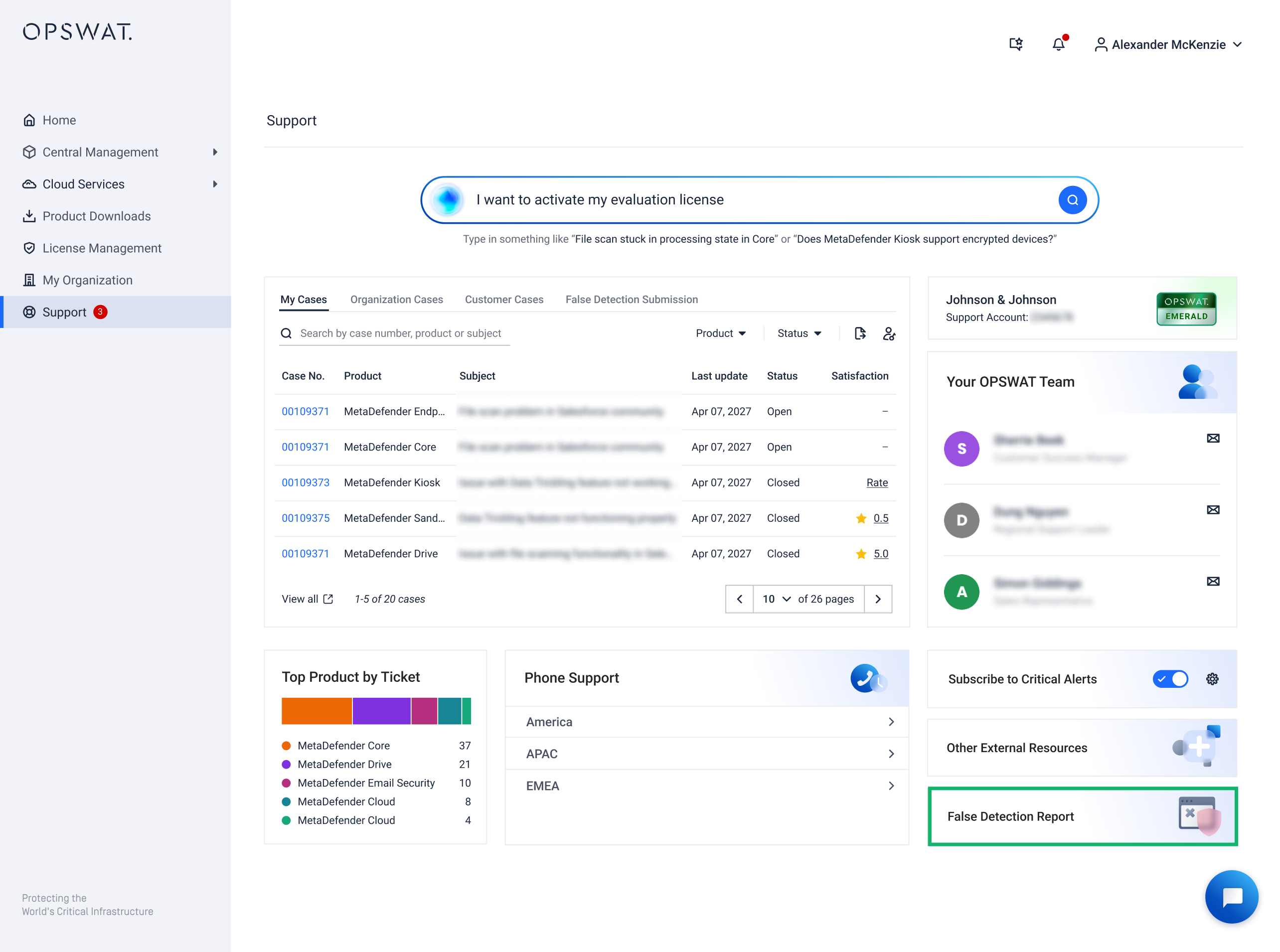1280x952 pixels.
Task: Expand APAC phone support
Action: coord(707,754)
